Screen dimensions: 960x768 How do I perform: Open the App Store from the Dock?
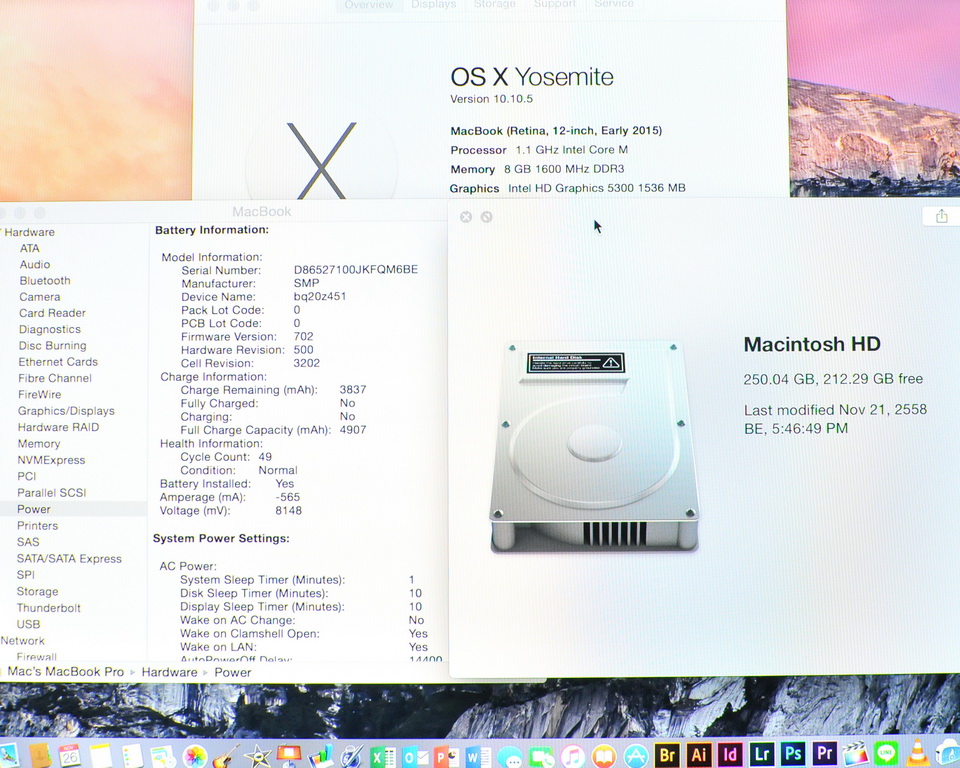636,757
